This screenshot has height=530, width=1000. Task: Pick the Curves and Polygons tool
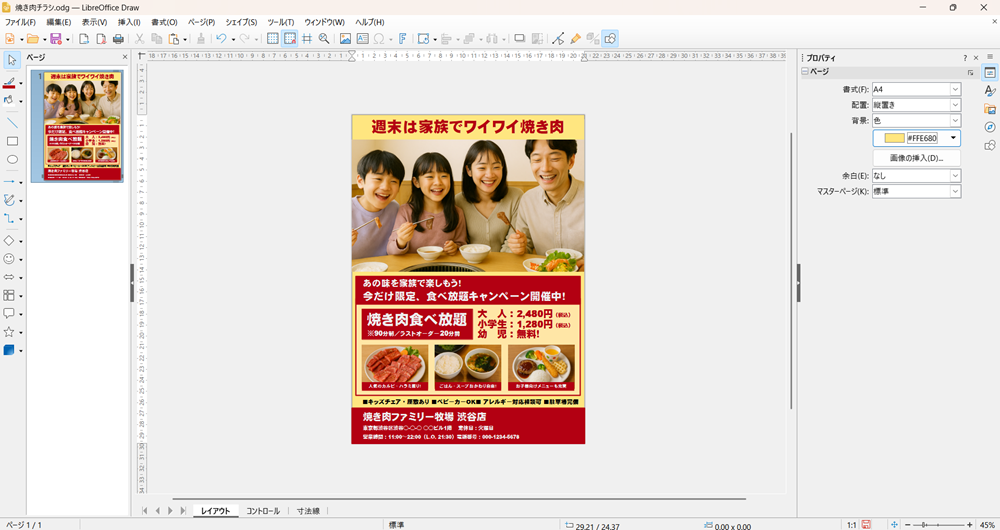pyautogui.click(x=9, y=200)
